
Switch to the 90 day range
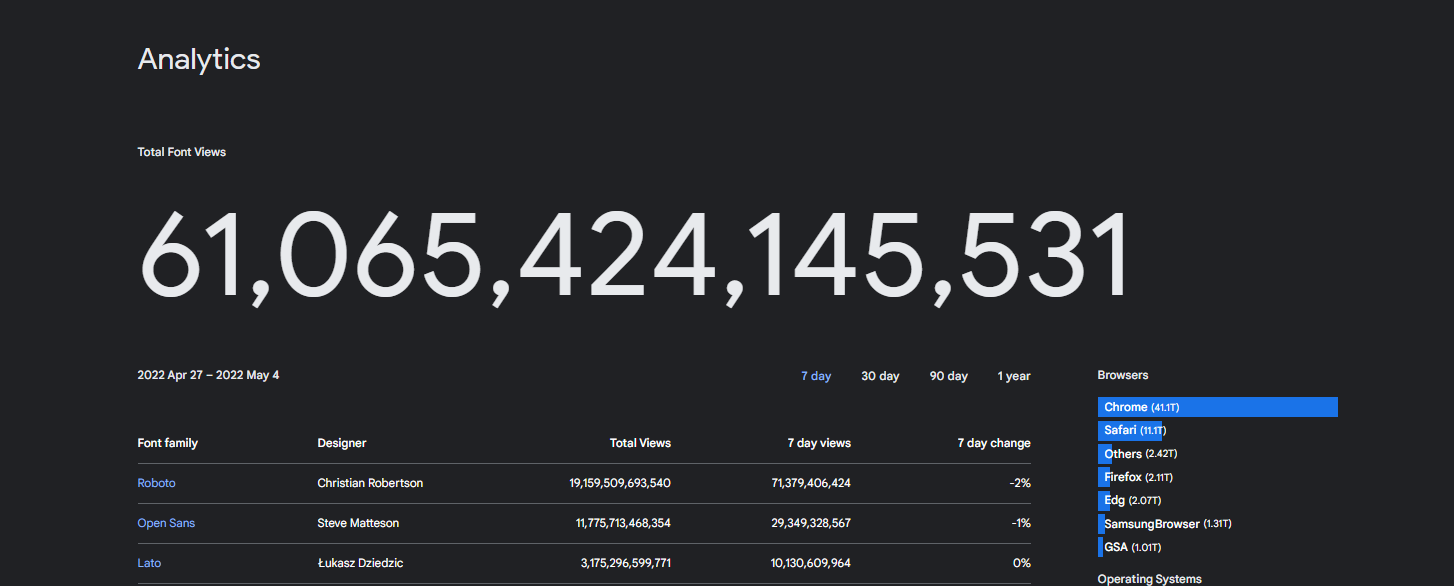[x=948, y=376]
